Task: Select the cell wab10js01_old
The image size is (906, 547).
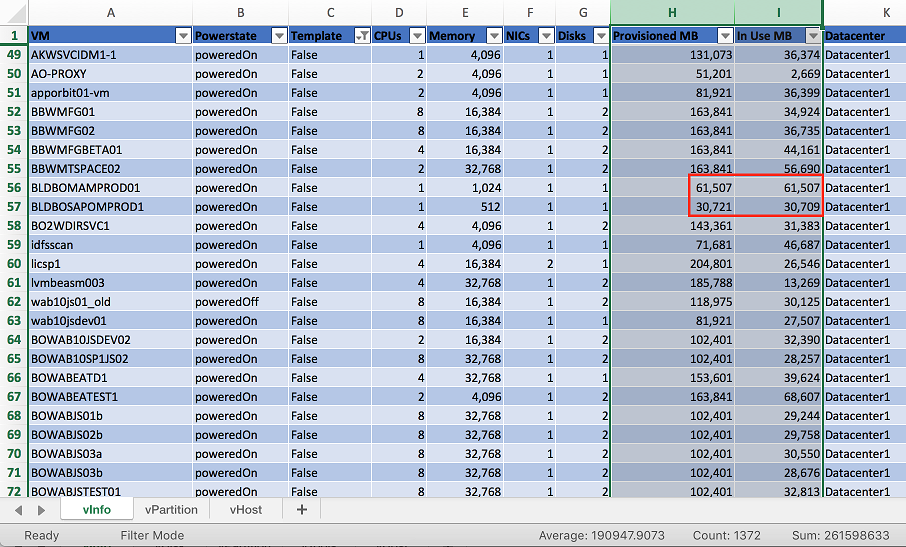Action: click(x=110, y=302)
